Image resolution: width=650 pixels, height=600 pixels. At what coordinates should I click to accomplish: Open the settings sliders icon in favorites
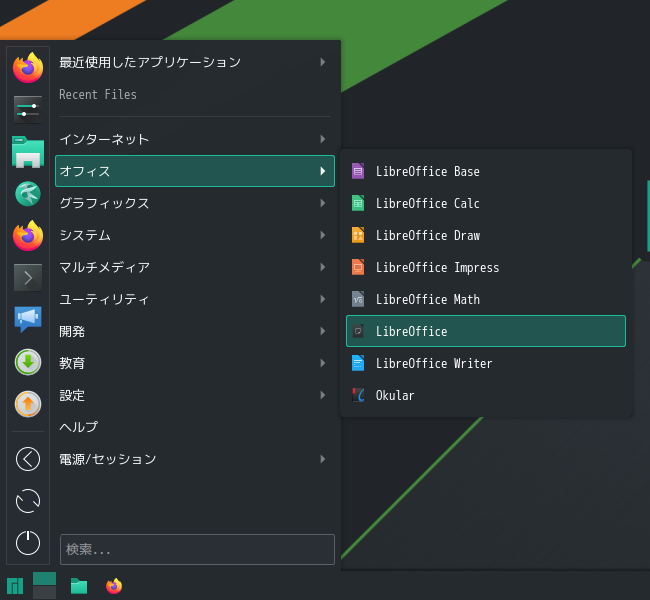click(x=28, y=110)
